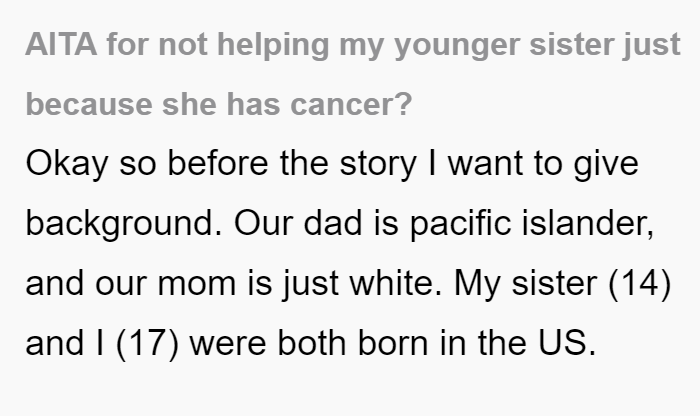Click the author's age "(17)"

pyautogui.click(x=147, y=344)
